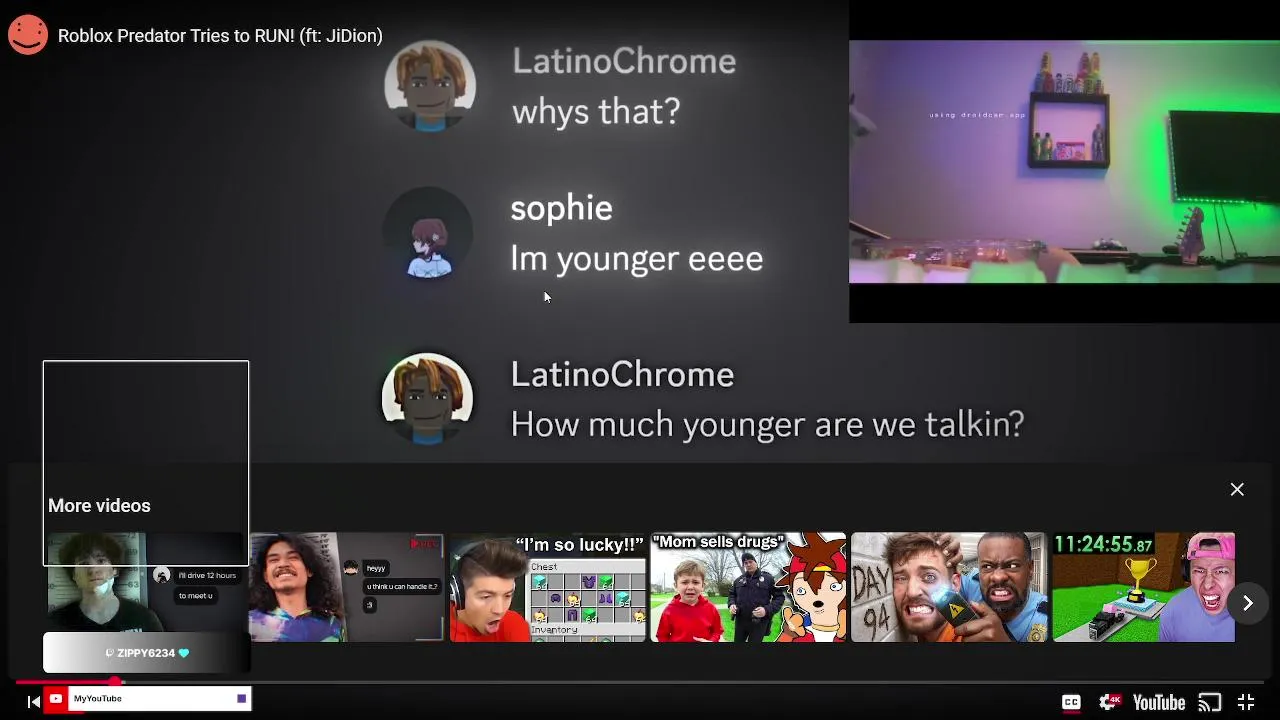Click the red progress scrubber handle
This screenshot has height=720, width=1280.
[x=115, y=682]
